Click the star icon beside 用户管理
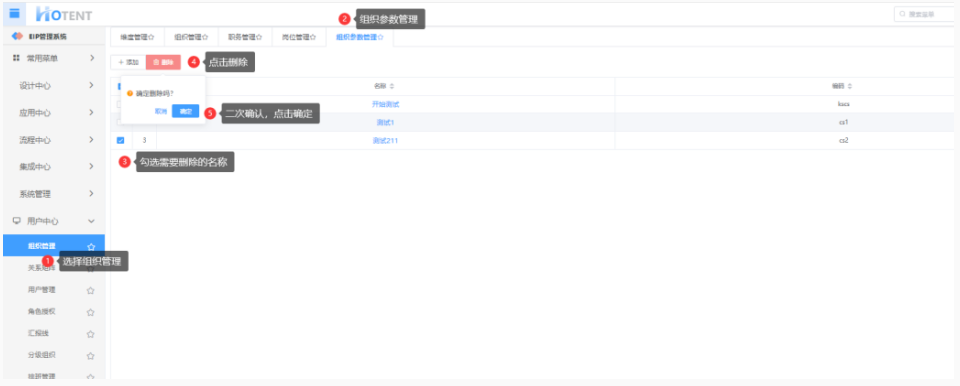 click(x=91, y=290)
